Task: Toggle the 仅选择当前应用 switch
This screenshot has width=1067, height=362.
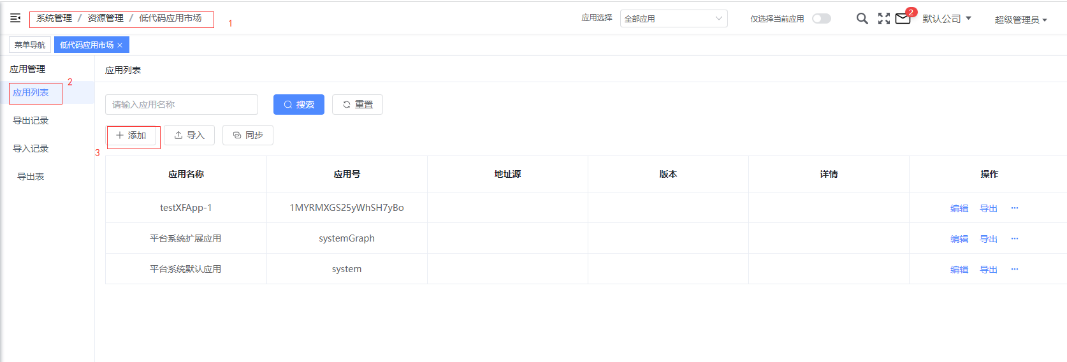Action: [821, 18]
